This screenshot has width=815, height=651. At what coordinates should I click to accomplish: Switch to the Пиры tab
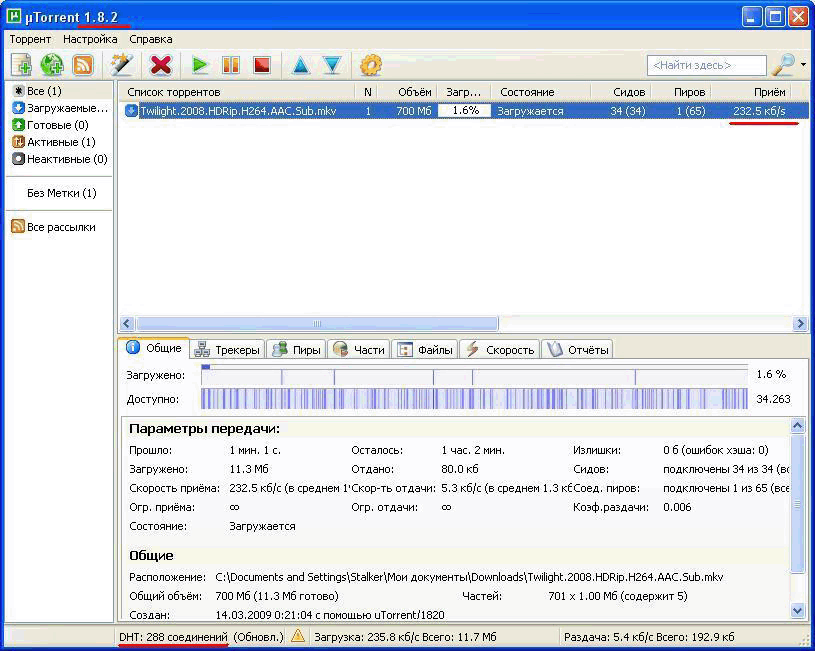coord(296,350)
